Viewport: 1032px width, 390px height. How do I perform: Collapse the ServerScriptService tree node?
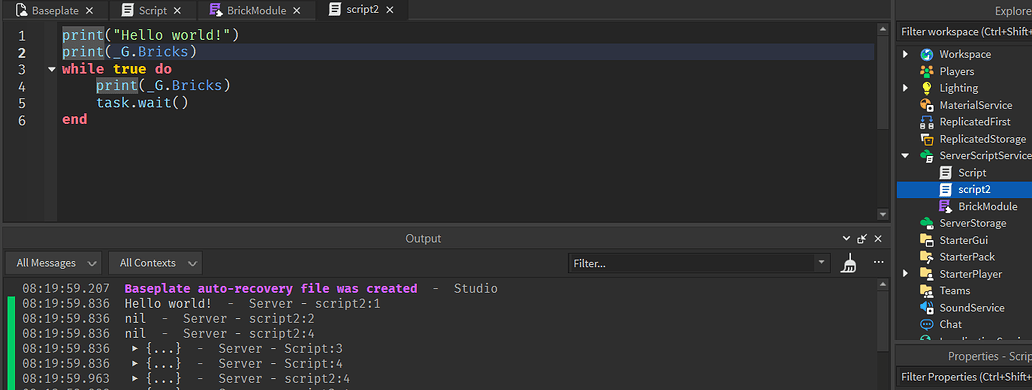click(906, 156)
